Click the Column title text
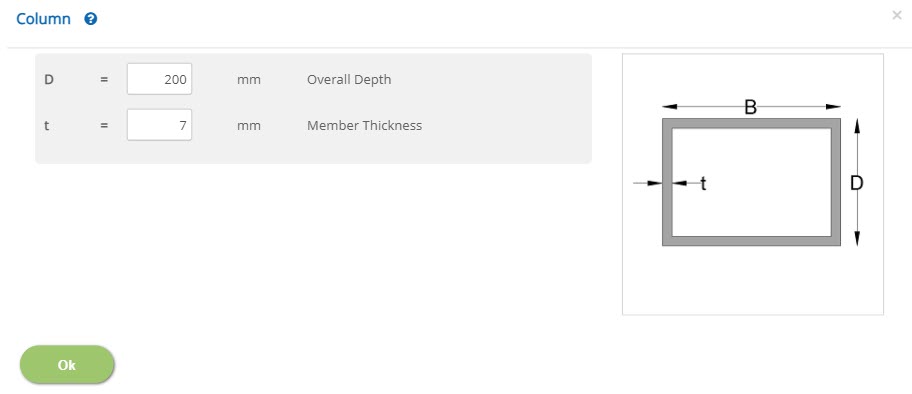The width and height of the screenshot is (912, 394). click(x=44, y=19)
